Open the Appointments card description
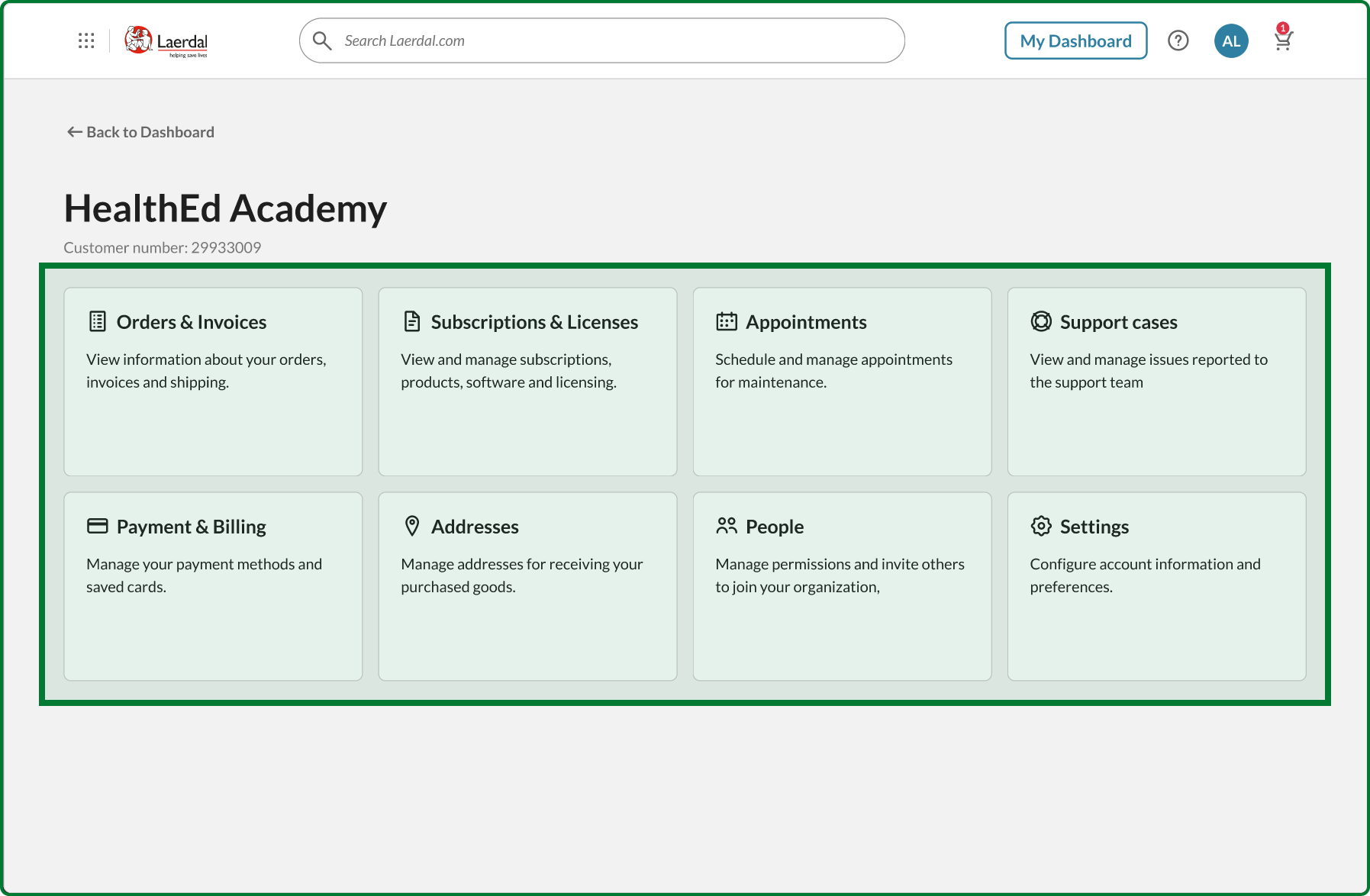The width and height of the screenshot is (1370, 896). 833,371
